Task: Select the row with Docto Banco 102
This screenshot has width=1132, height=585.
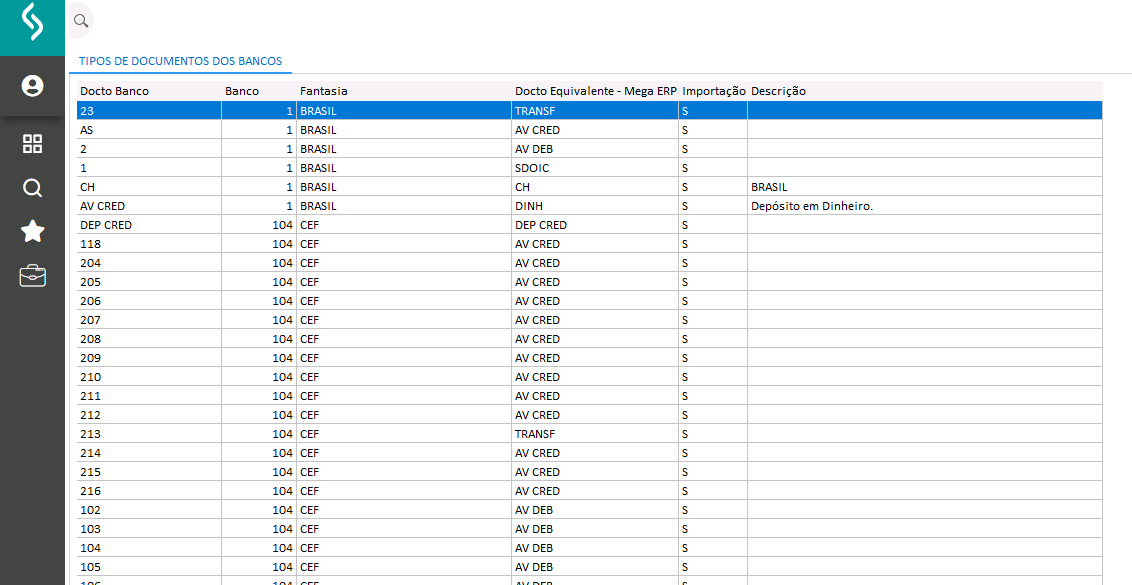Action: coord(590,510)
